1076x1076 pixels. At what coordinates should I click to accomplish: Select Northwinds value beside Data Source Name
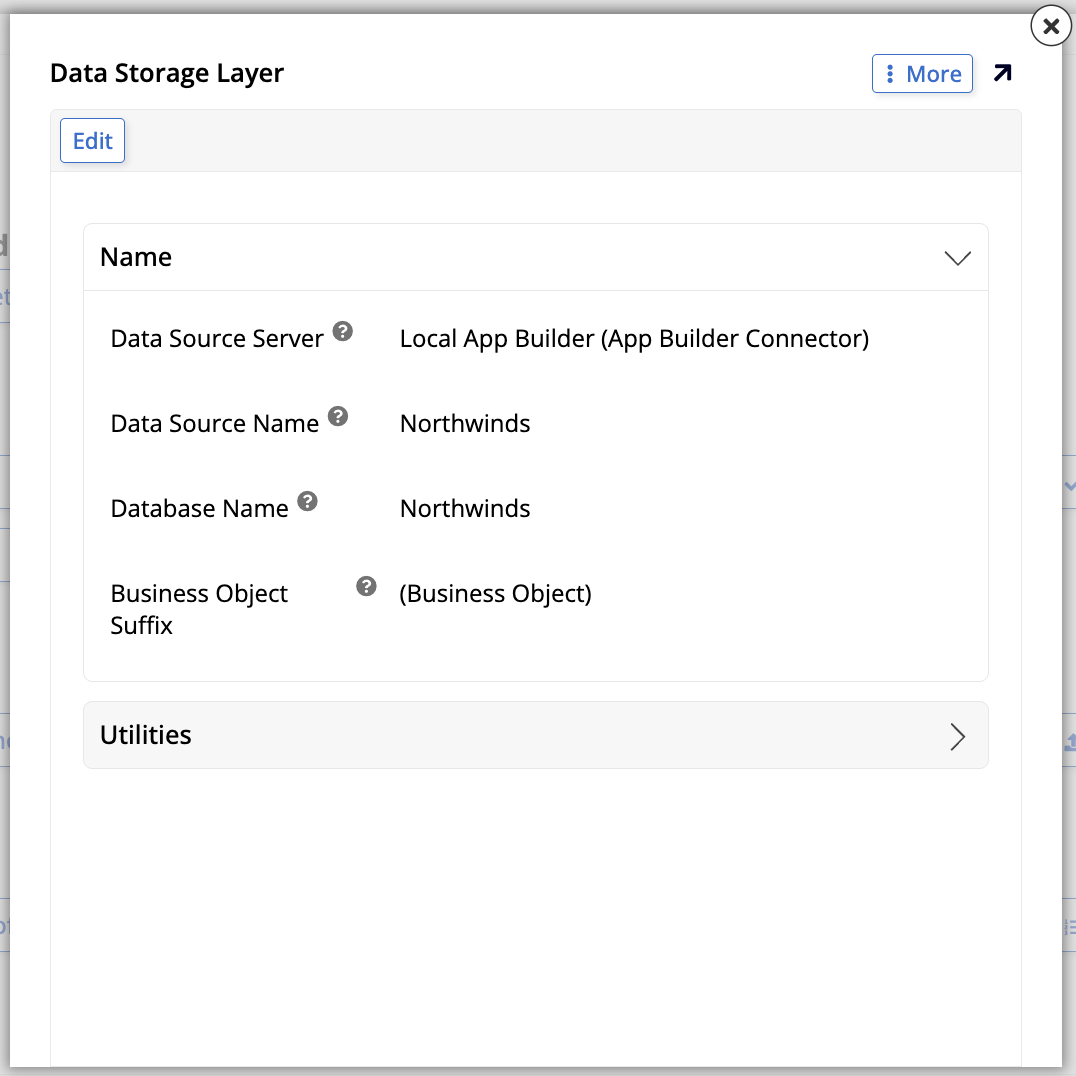[465, 423]
